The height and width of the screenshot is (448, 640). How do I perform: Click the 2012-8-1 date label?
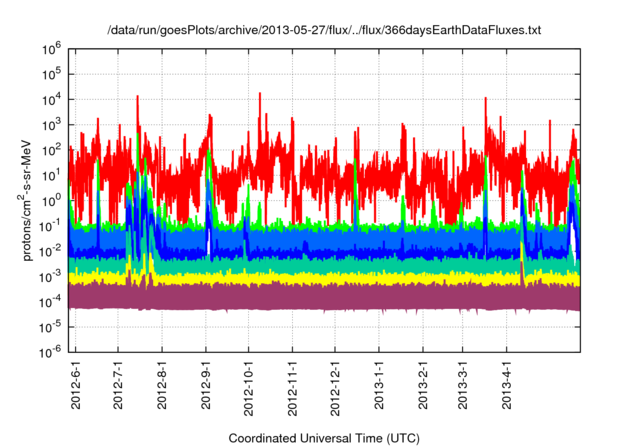pos(162,384)
